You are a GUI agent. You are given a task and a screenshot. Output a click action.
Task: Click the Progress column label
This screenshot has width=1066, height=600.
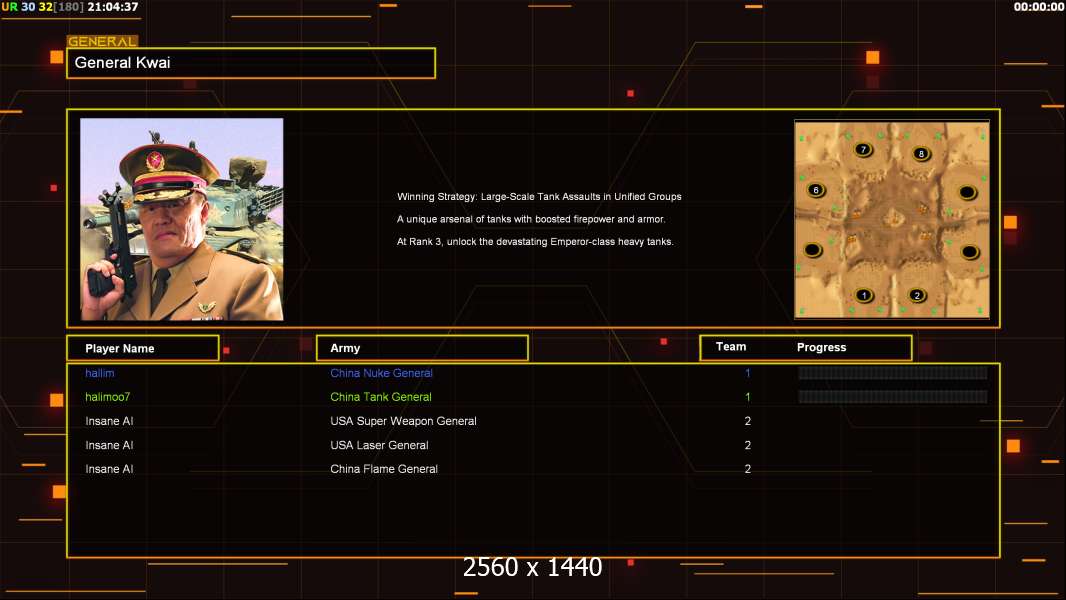pyautogui.click(x=821, y=348)
